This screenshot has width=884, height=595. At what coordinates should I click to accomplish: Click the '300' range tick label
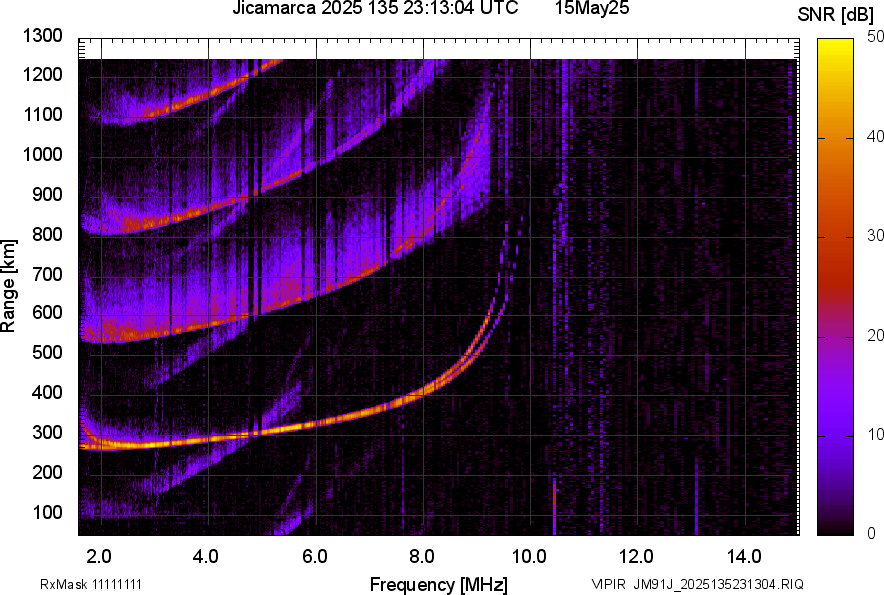47,433
